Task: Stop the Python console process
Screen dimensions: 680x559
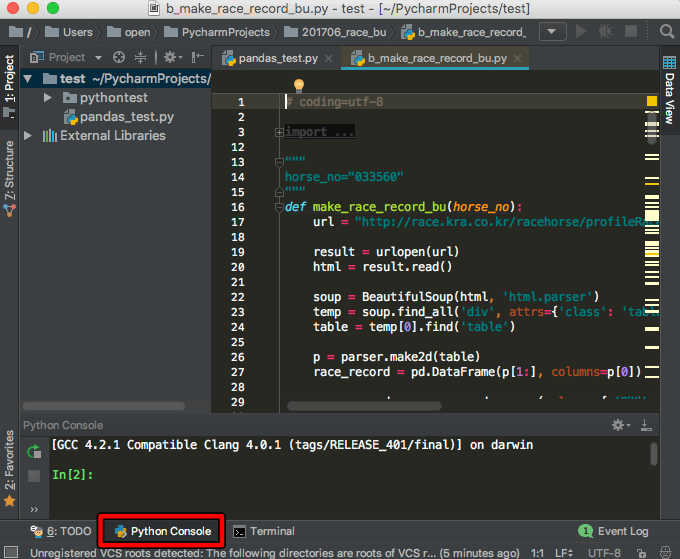Action: coord(34,476)
